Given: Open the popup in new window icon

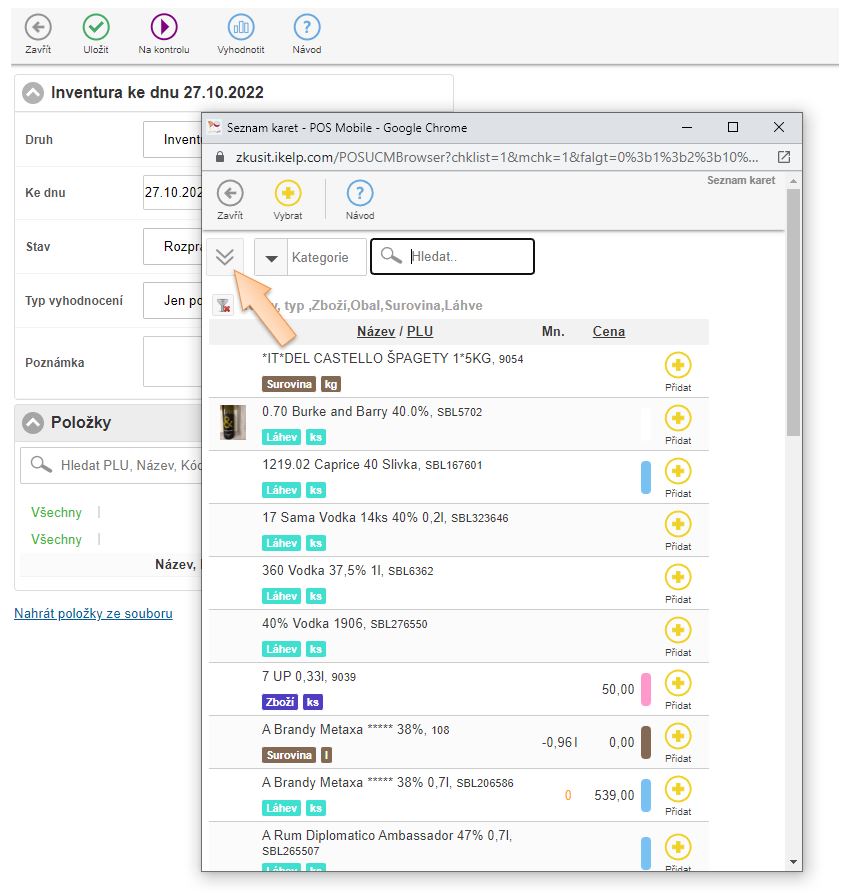Looking at the screenshot, I should [x=784, y=158].
